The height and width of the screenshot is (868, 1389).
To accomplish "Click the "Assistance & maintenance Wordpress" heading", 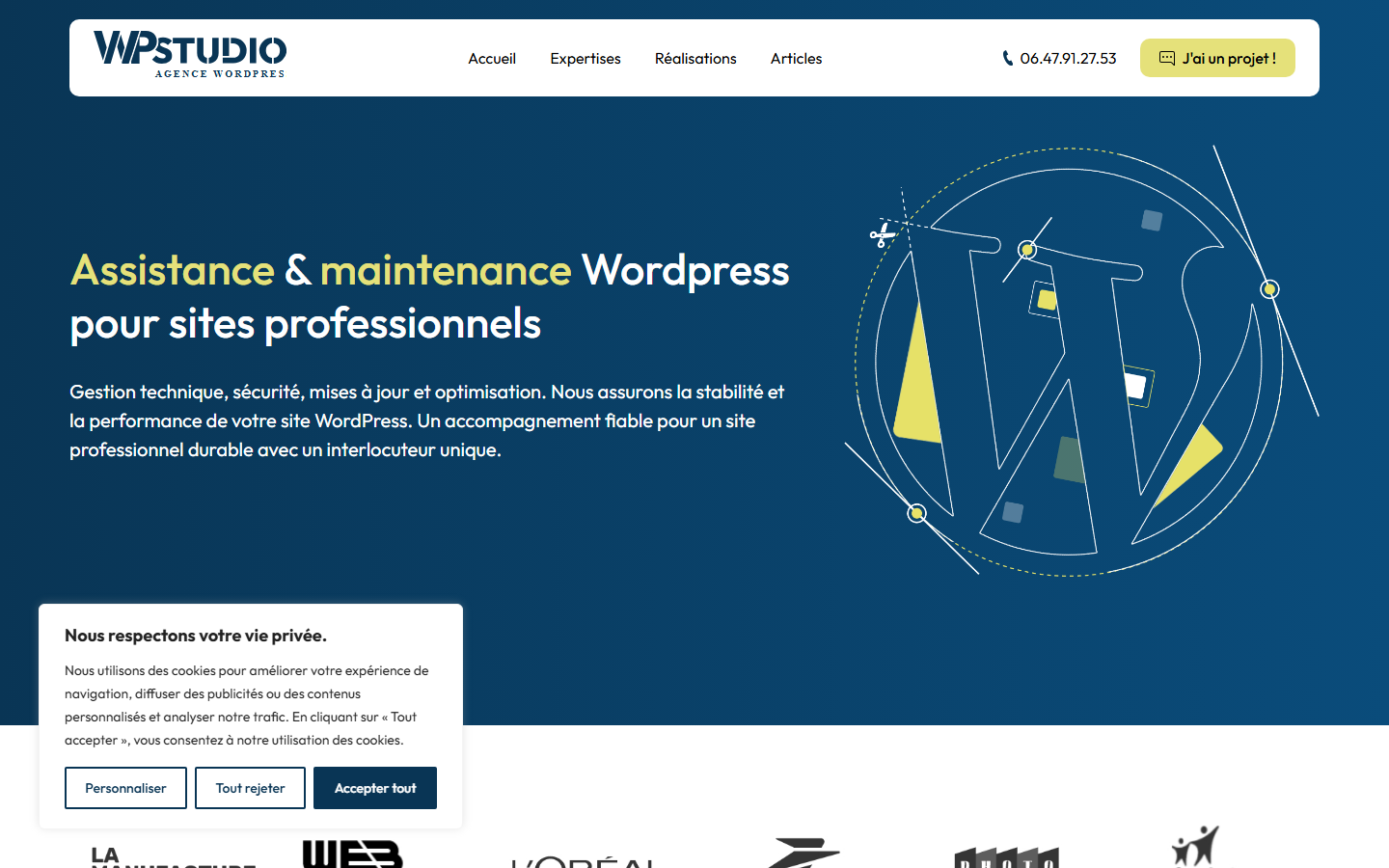I will tap(430, 297).
